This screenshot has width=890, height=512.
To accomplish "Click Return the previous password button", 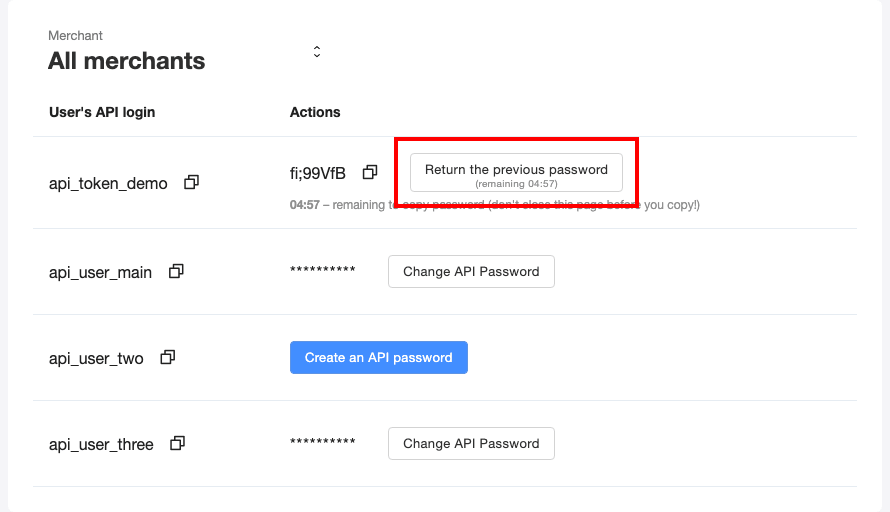I will (516, 172).
